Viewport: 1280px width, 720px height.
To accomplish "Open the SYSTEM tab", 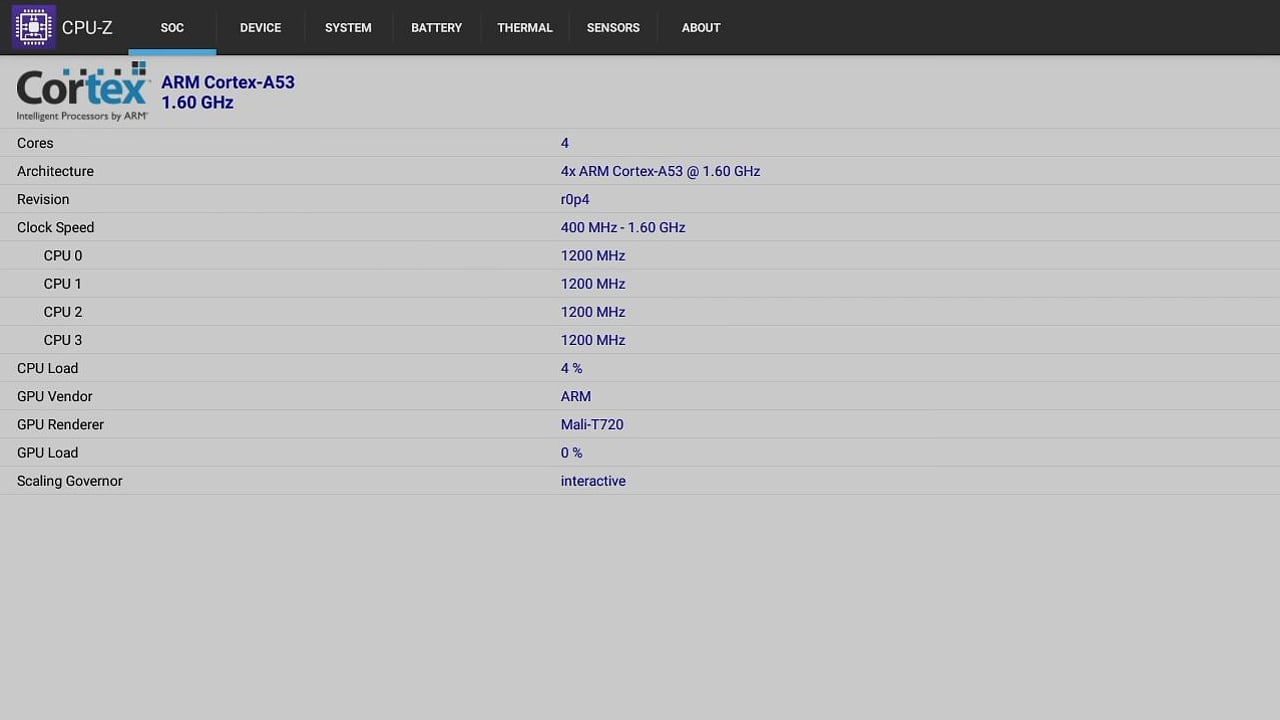I will click(348, 28).
